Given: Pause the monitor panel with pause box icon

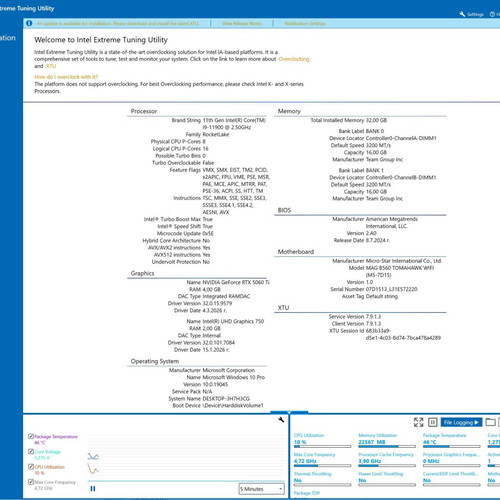Looking at the screenshot, I should (432, 422).
